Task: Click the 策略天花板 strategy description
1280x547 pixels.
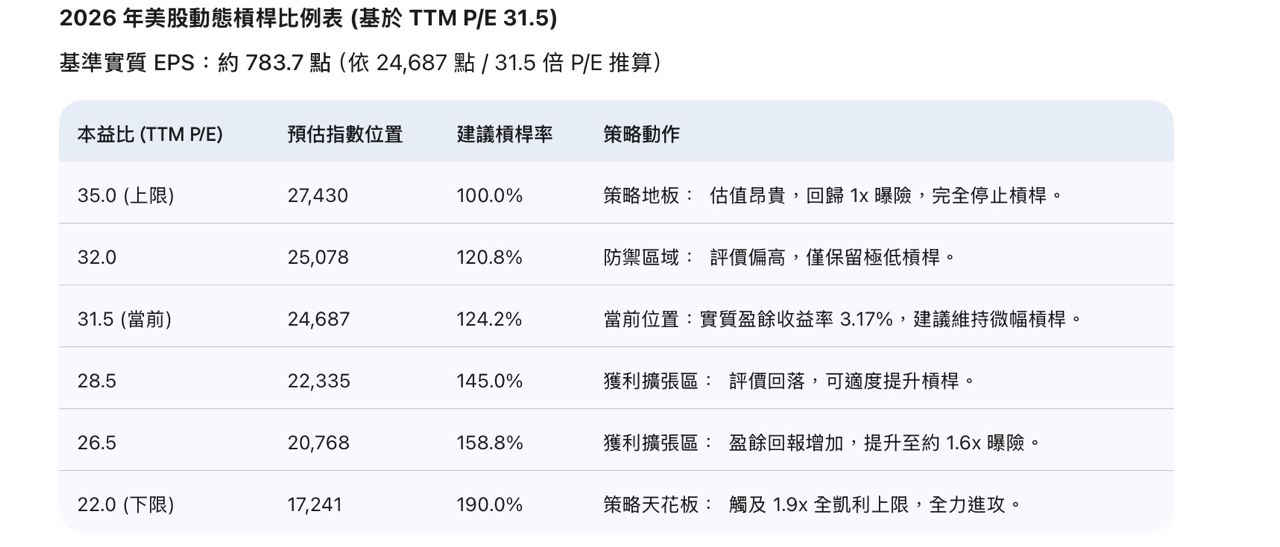Action: 813,505
